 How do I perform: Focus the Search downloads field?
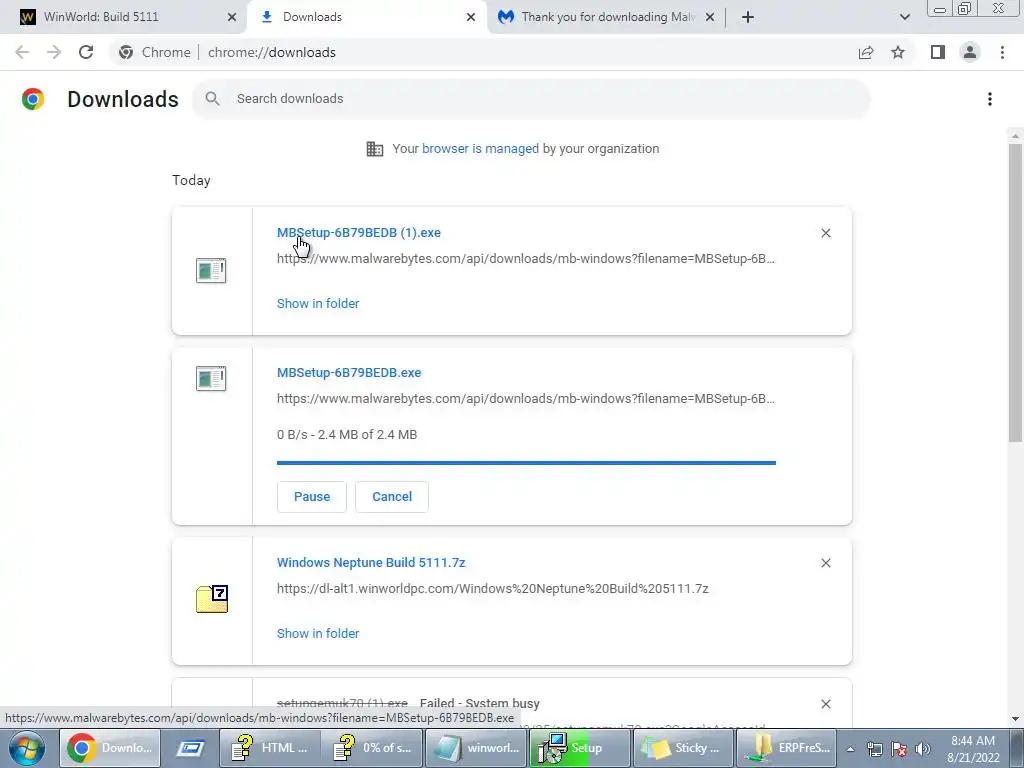click(531, 99)
